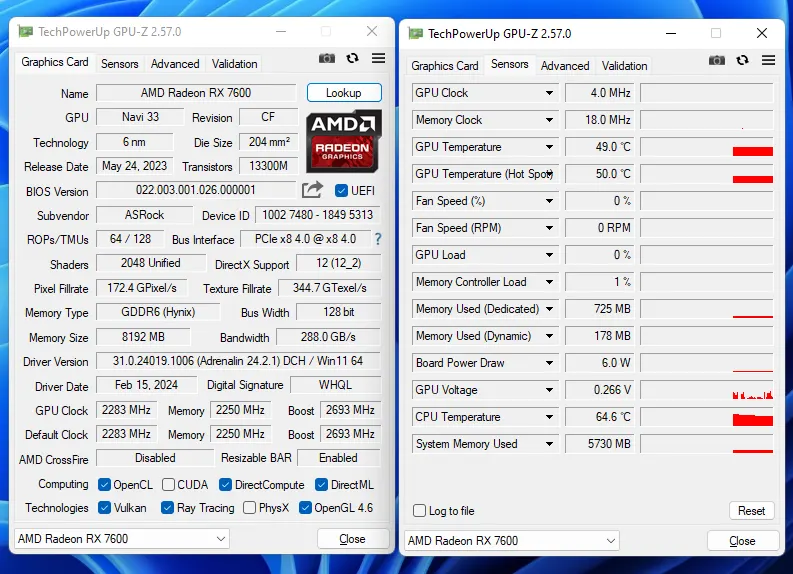
Task: Open the Hot Spot temperature sensor dropdown
Action: [549, 174]
